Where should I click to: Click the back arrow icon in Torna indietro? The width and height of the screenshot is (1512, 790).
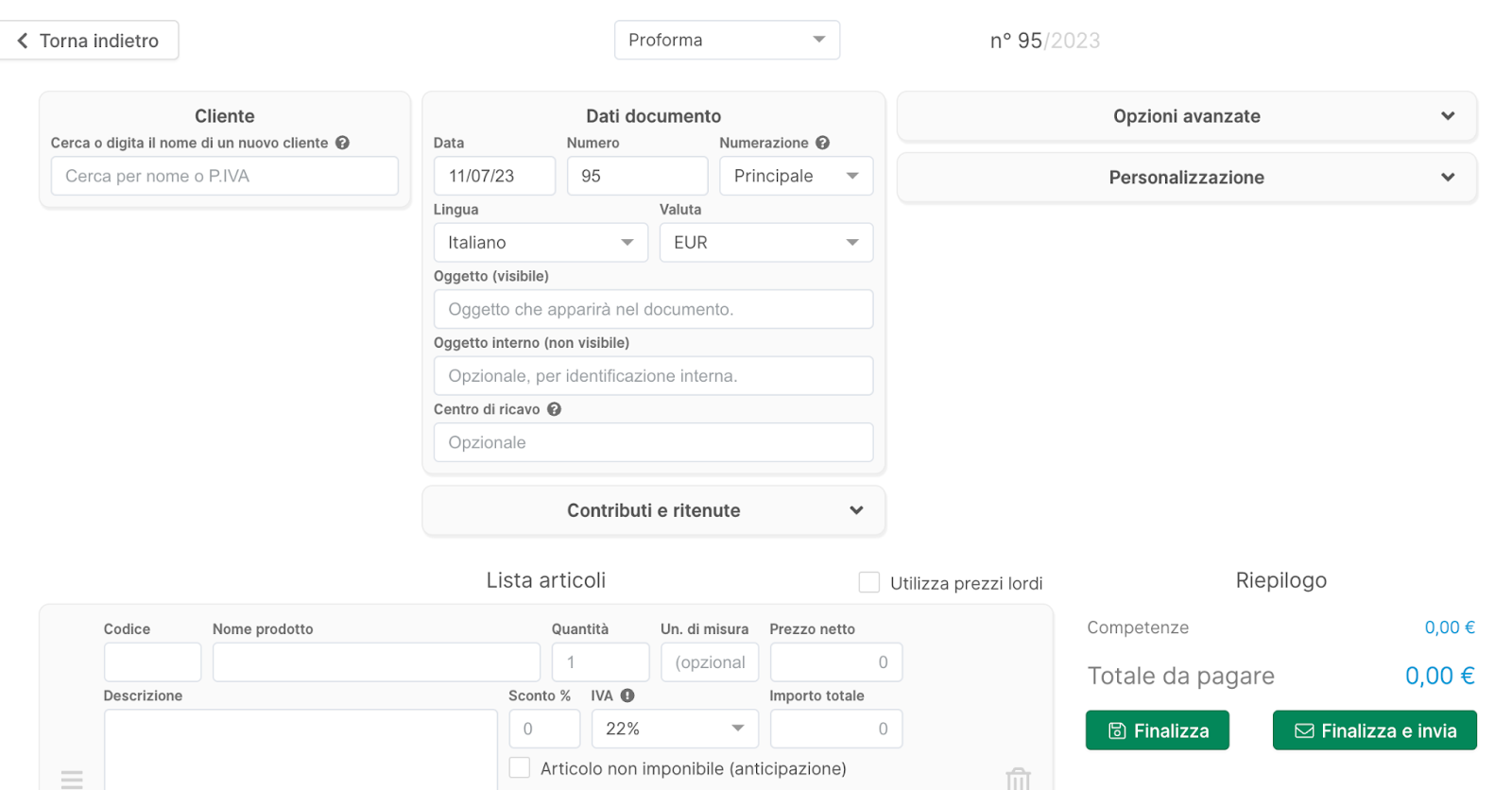[x=23, y=41]
